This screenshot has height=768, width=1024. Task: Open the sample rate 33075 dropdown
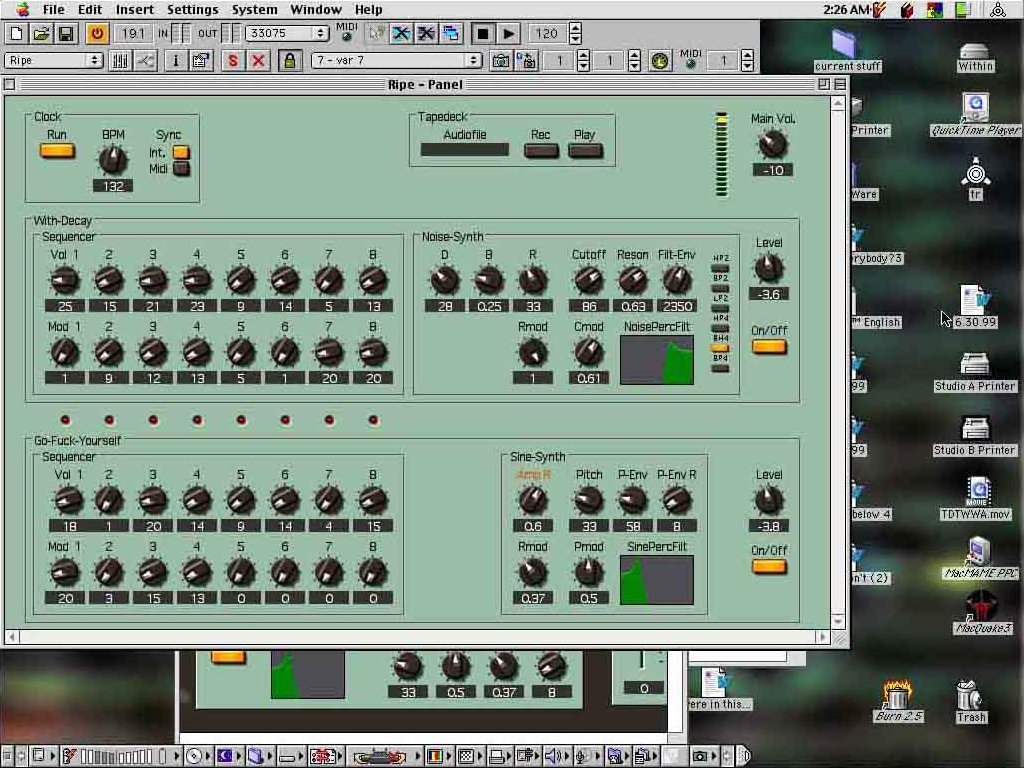(288, 33)
